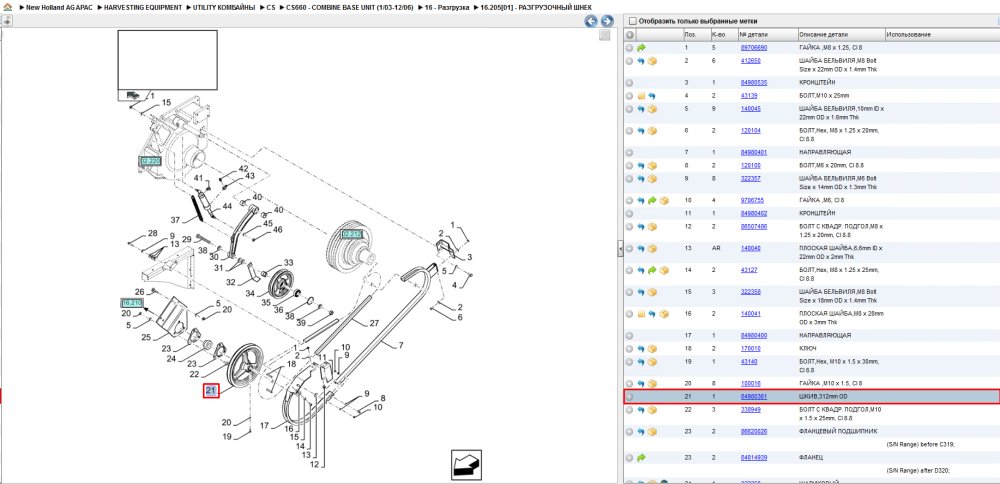Click blue arrow icon in row 338949
Viewport: 1000px width, 484px height.
641,409
